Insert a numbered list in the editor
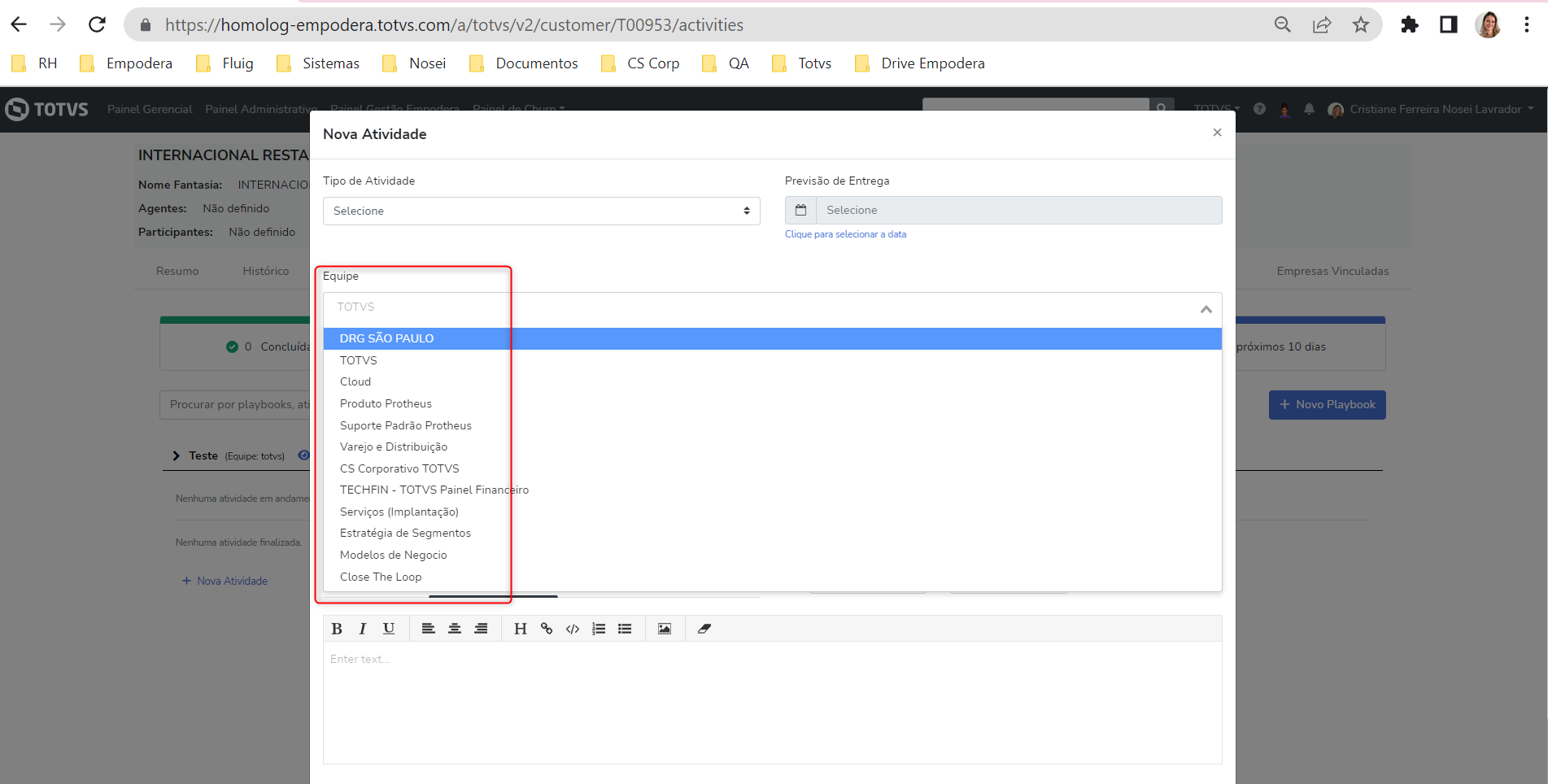 [599, 629]
